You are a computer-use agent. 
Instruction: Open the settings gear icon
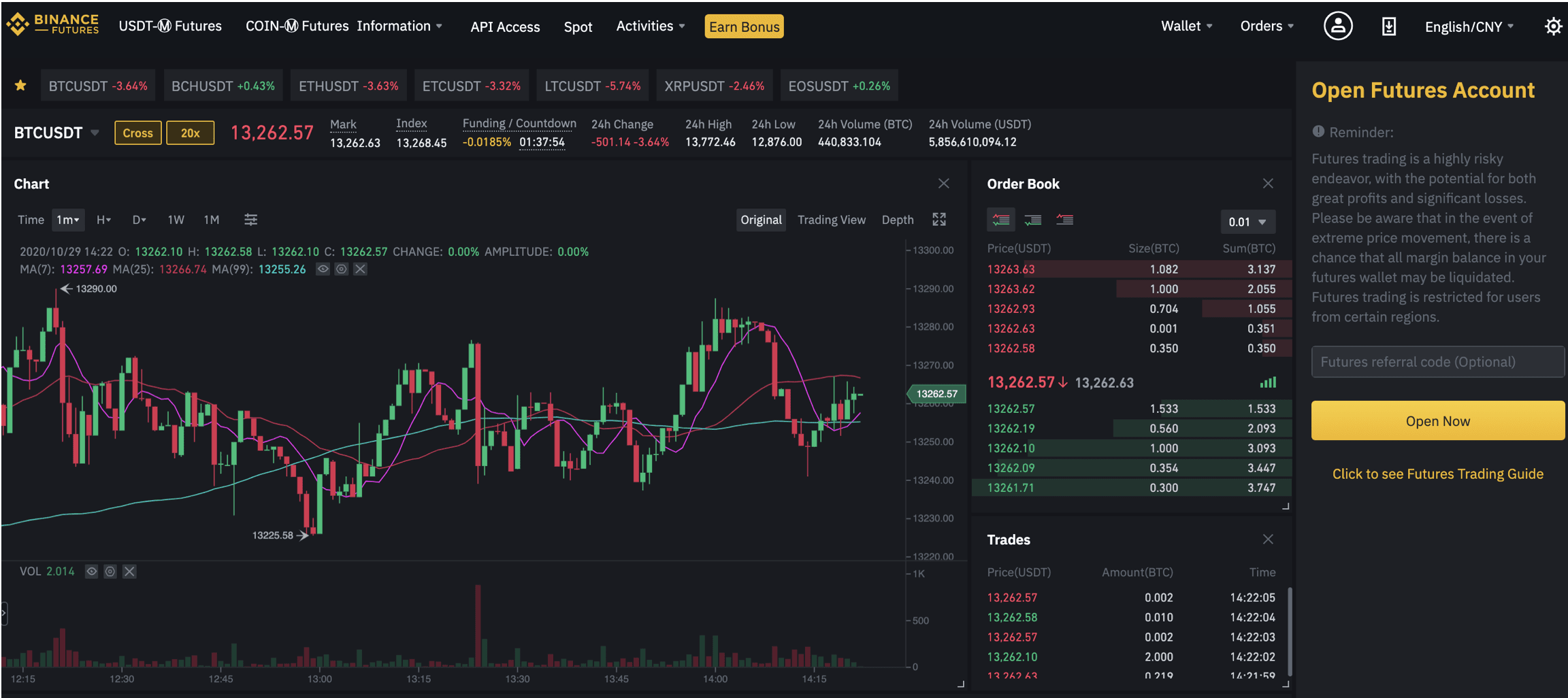click(x=1552, y=27)
